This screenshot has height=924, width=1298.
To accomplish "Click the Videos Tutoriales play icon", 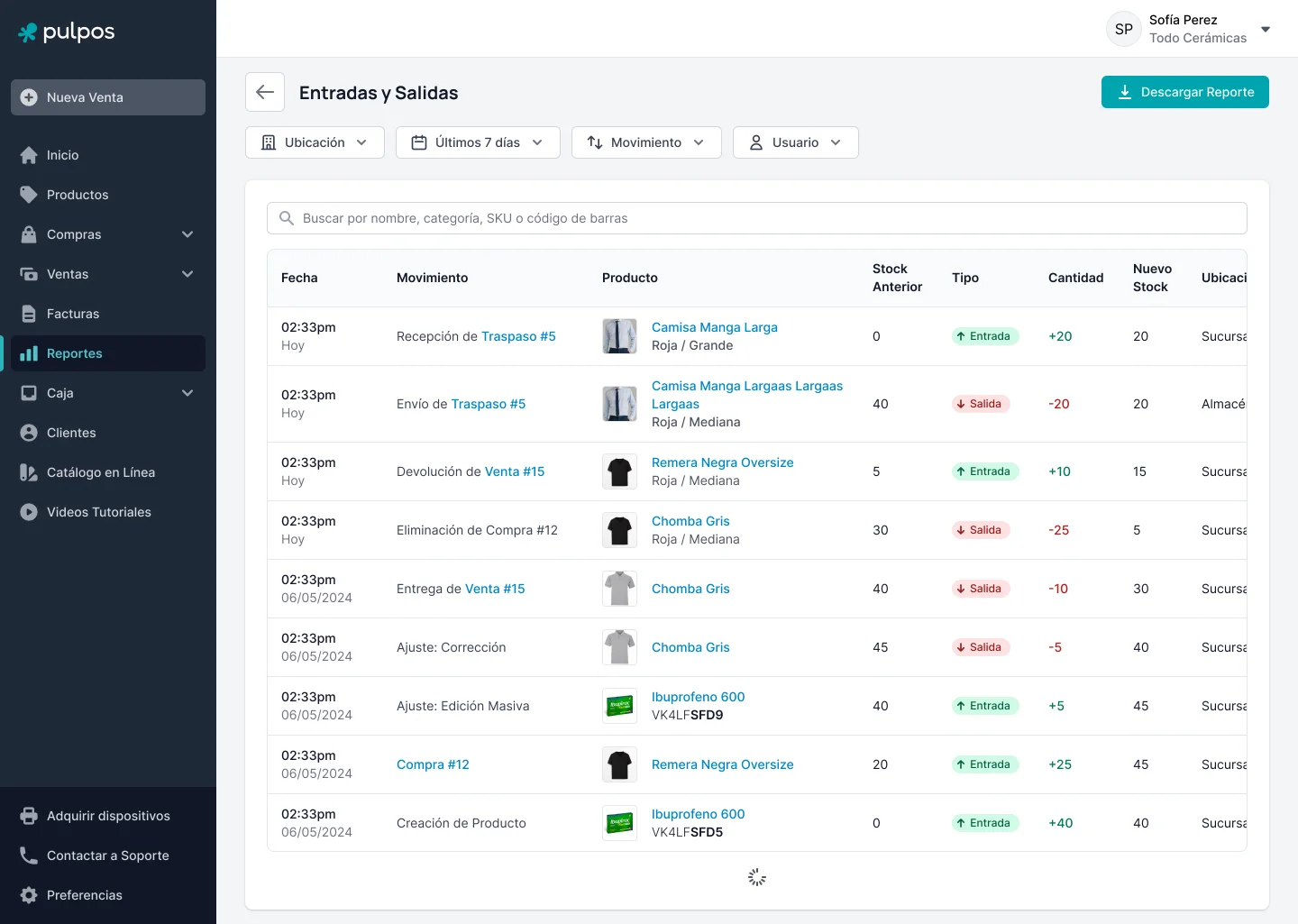I will pyautogui.click(x=29, y=512).
